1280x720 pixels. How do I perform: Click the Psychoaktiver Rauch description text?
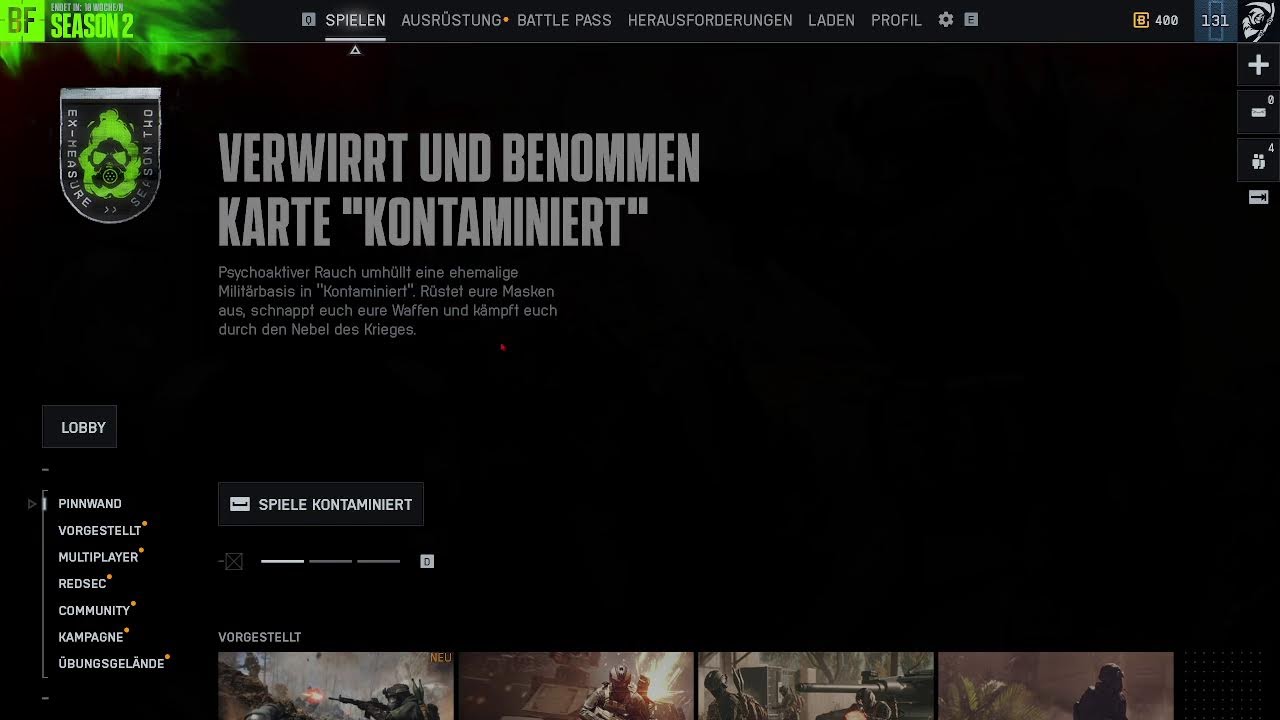388,301
